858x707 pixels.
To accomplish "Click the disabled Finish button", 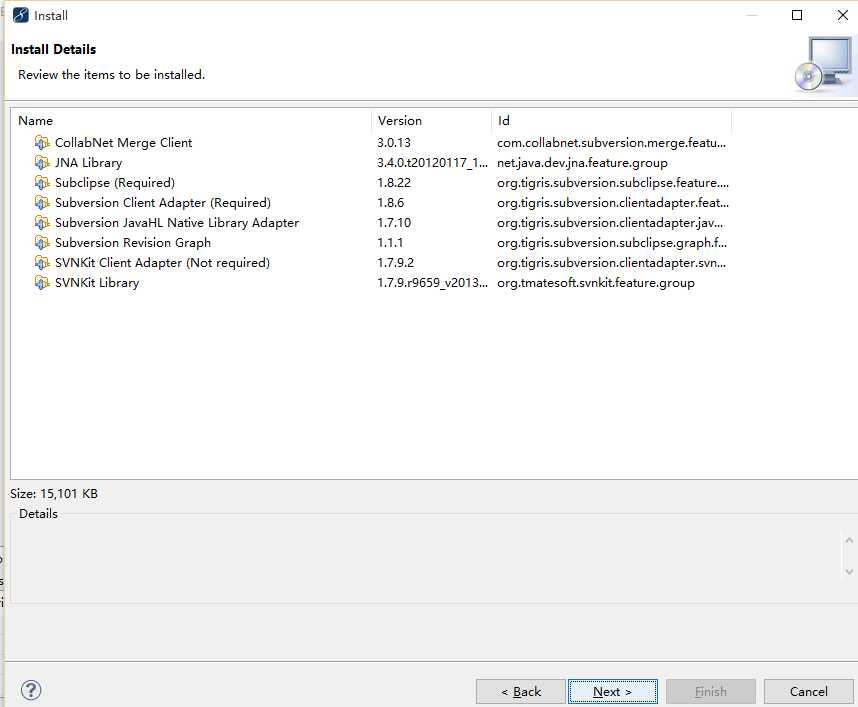I will pyautogui.click(x=711, y=692).
